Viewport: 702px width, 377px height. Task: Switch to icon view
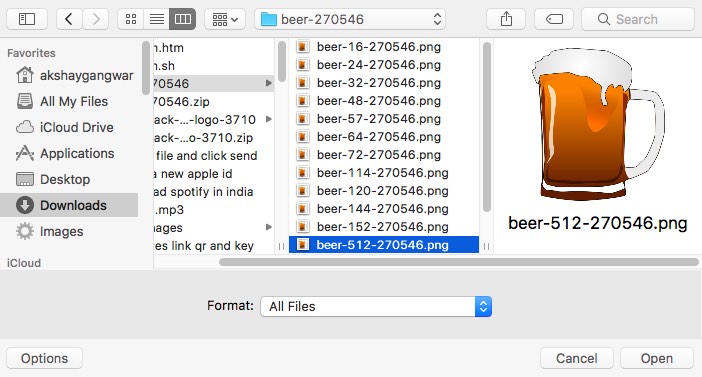point(131,19)
